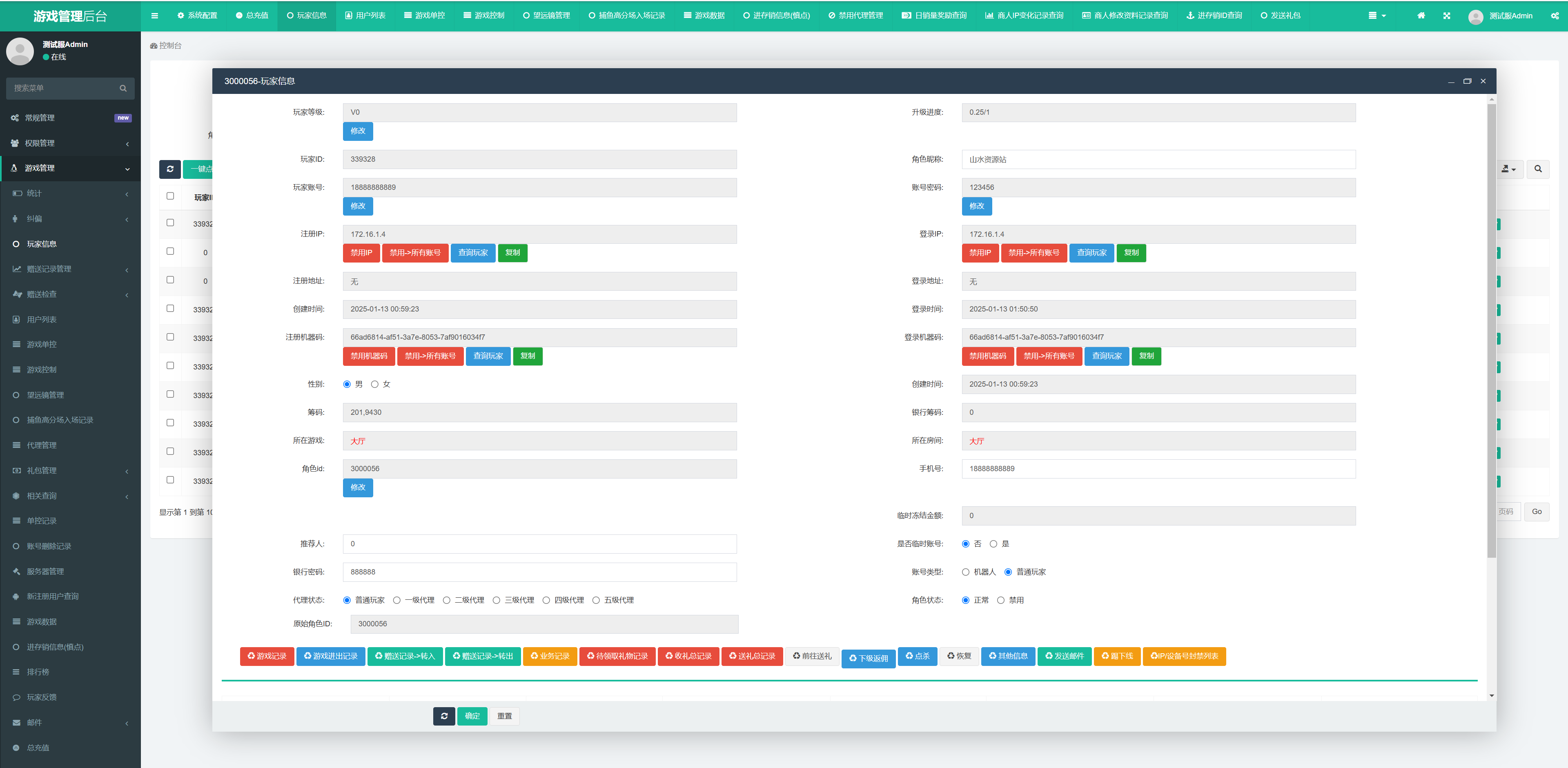
Task: Select 禁用 for 角色状态
Action: [x=1001, y=601]
